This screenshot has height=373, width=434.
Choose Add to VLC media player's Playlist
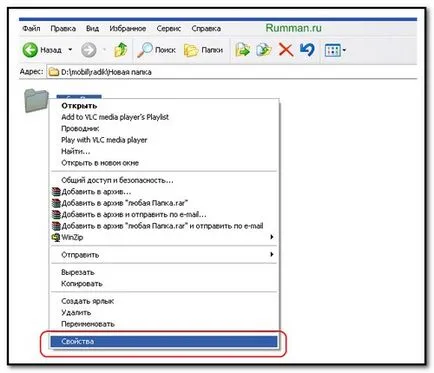click(164, 117)
